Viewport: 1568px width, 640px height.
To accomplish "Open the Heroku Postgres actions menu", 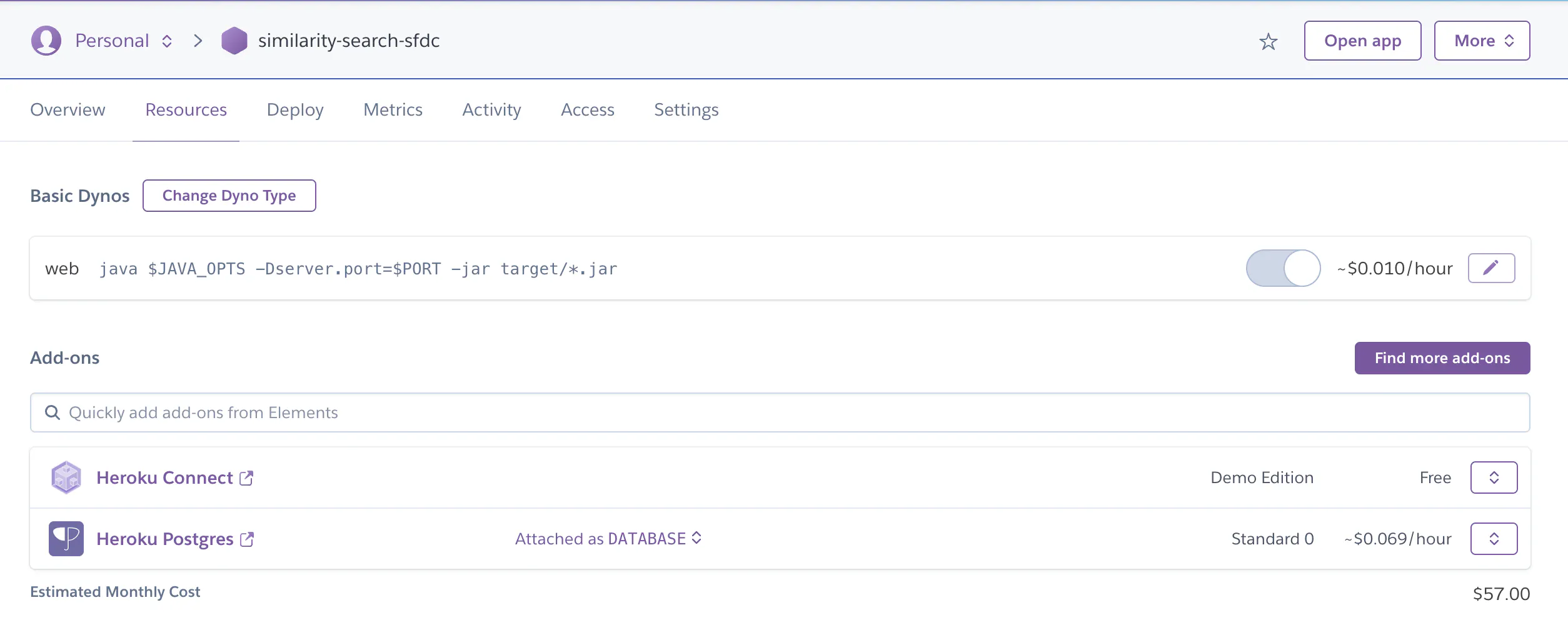I will coord(1494,539).
